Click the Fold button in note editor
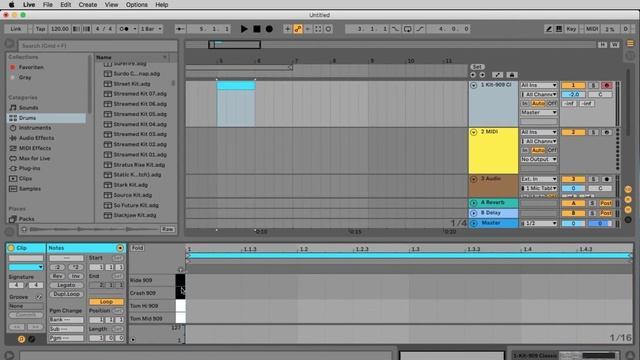Image resolution: width=640 pixels, height=360 pixels. pos(138,248)
